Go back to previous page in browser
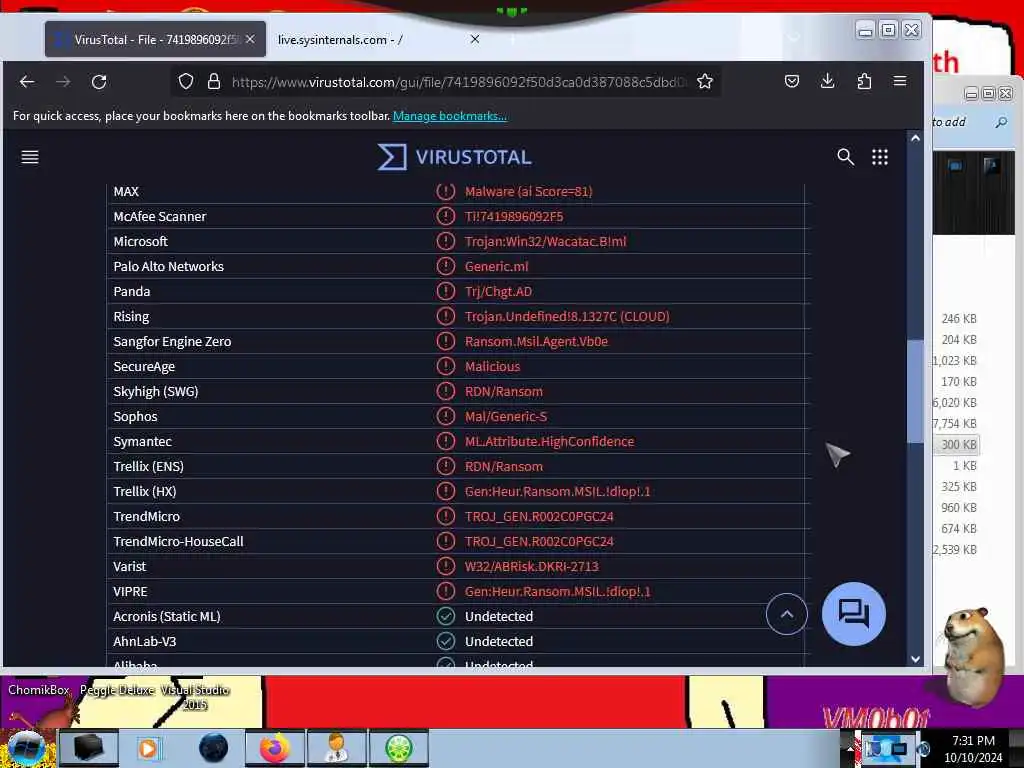The width and height of the screenshot is (1024, 768). [x=27, y=82]
